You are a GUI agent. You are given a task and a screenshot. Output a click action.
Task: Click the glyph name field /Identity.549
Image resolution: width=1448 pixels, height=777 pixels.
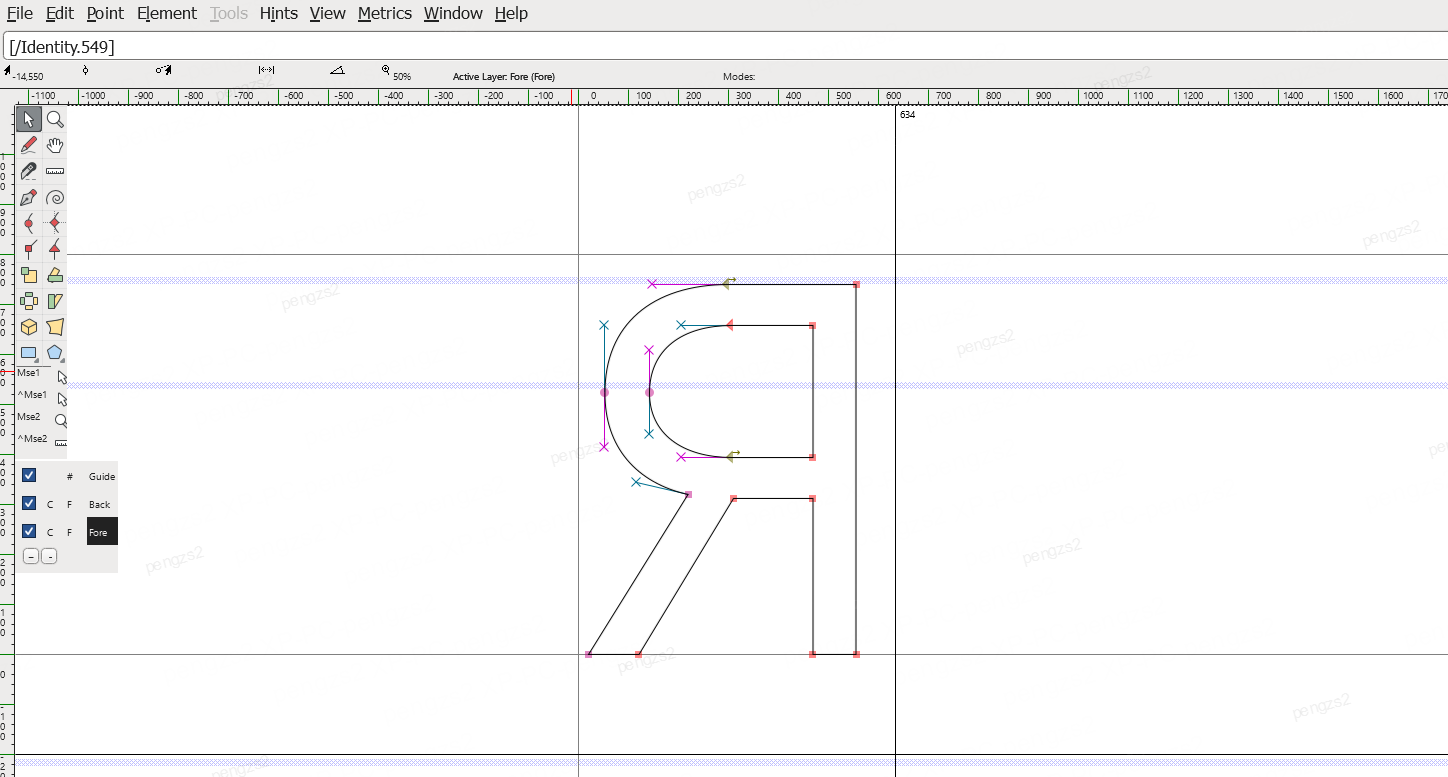pyautogui.click(x=725, y=47)
